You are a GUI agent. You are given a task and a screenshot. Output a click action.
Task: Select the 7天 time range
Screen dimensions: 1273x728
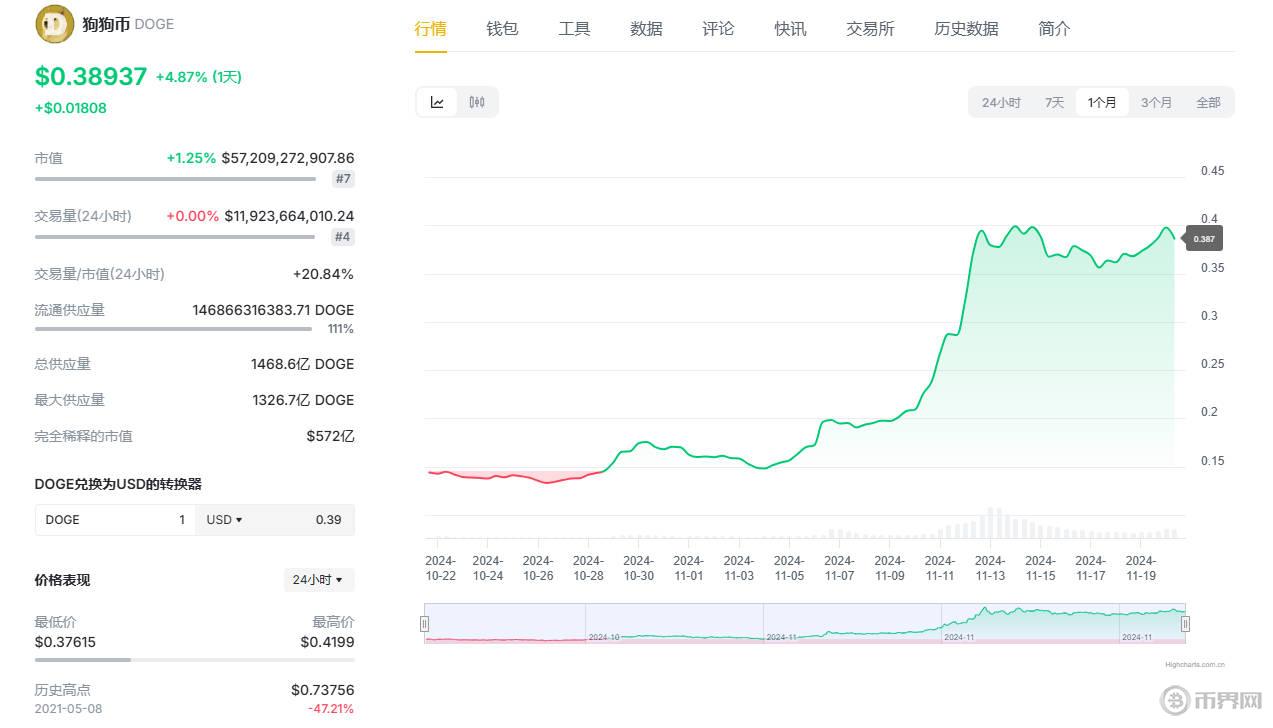1052,101
